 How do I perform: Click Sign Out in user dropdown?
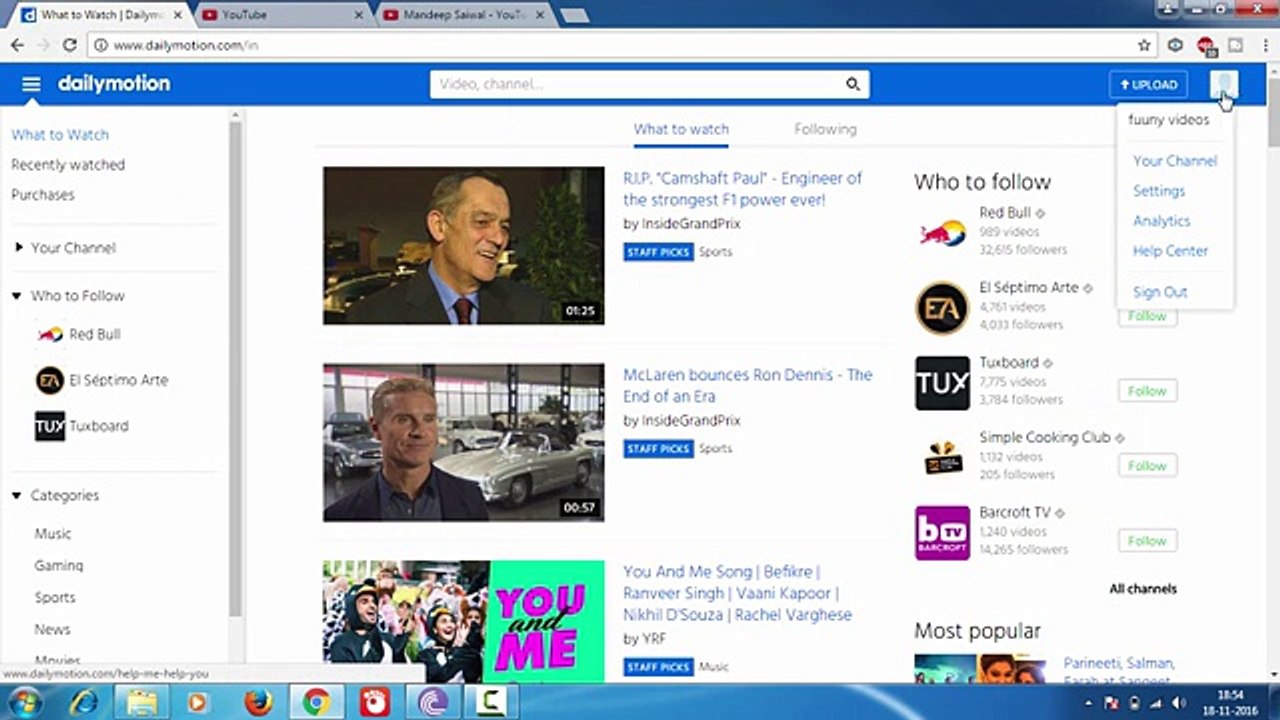[x=1160, y=292]
